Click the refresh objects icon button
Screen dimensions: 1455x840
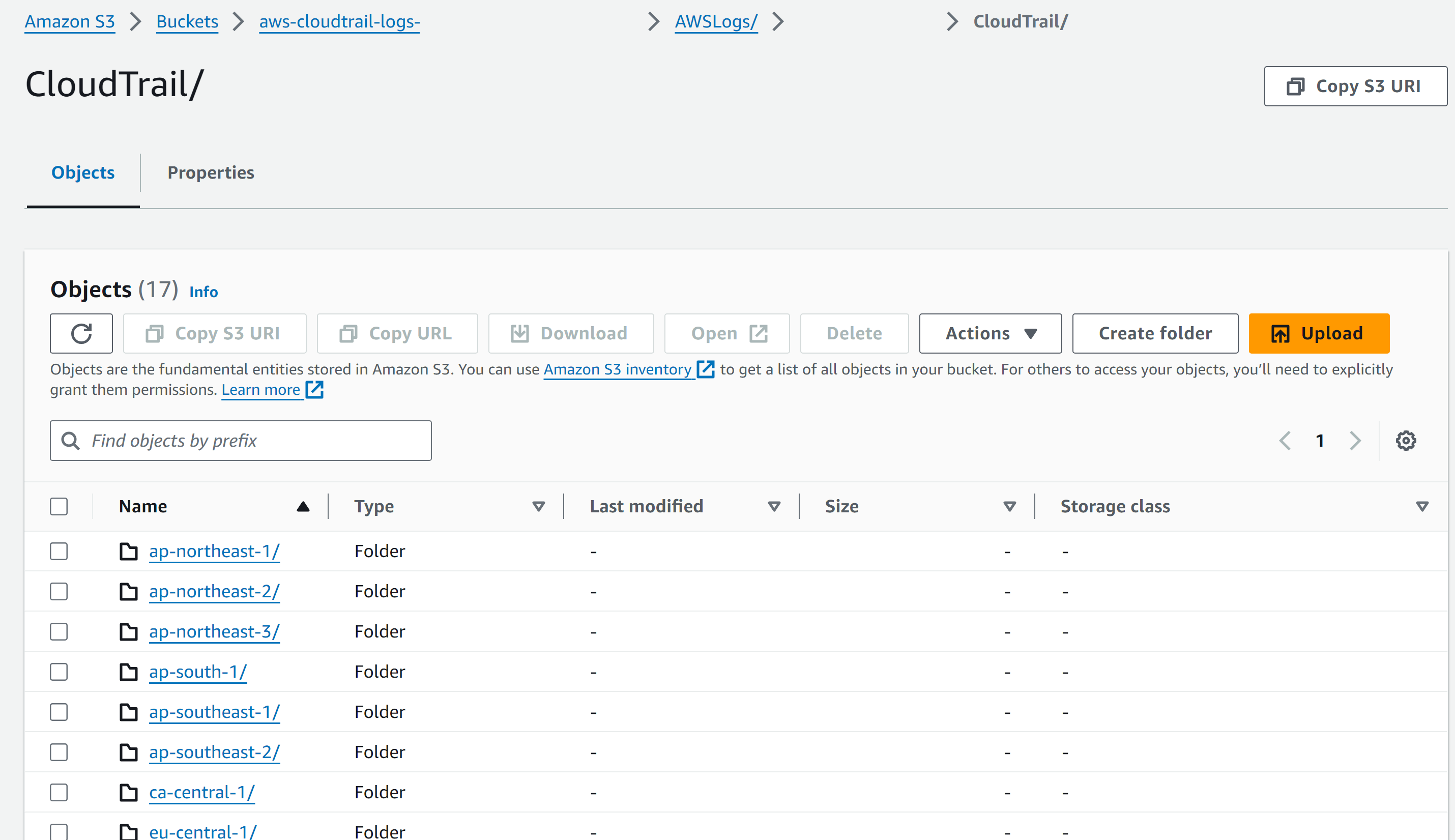coord(81,333)
